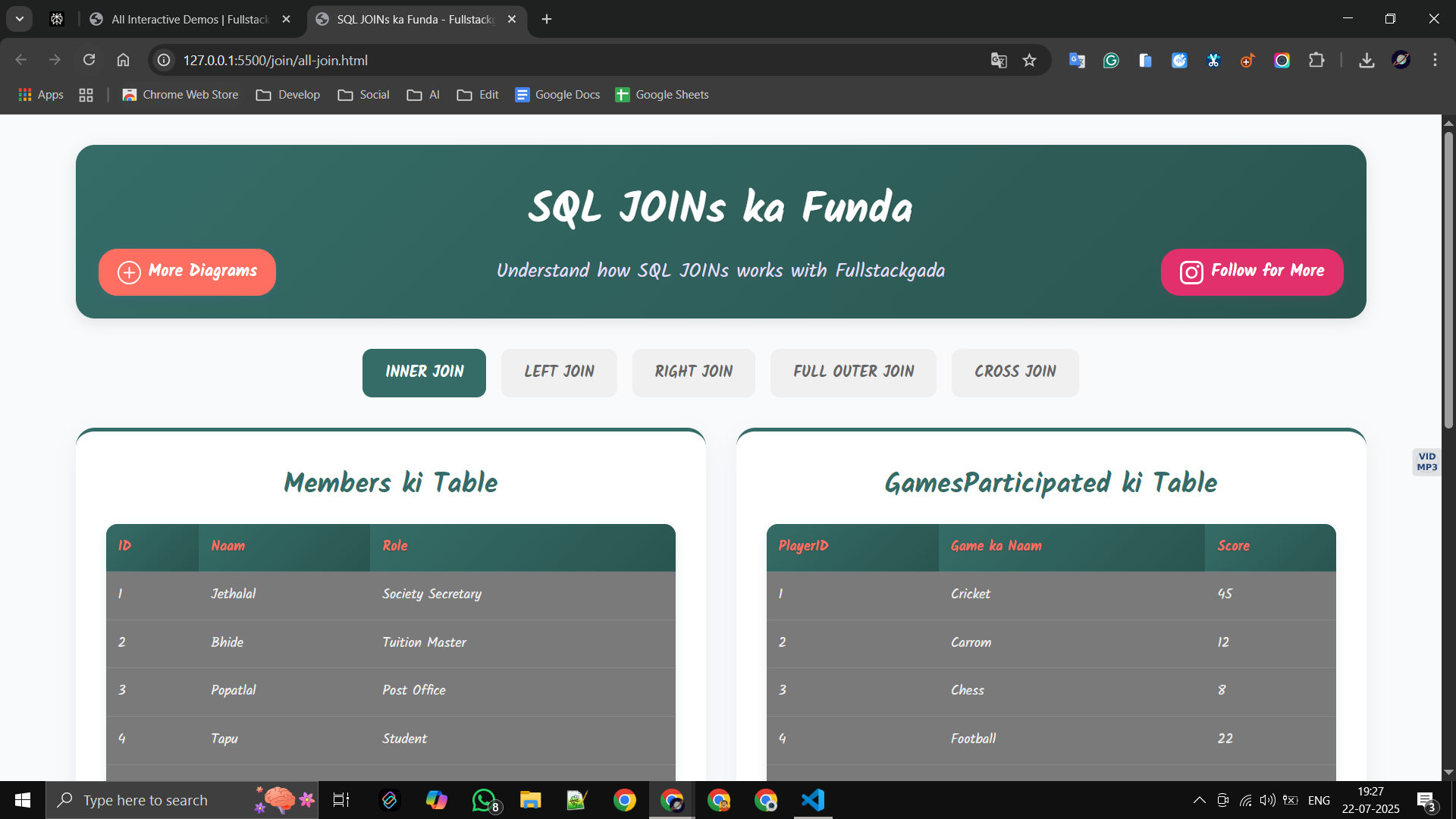Select the INNER JOIN tab
The image size is (1456, 819).
pos(424,372)
